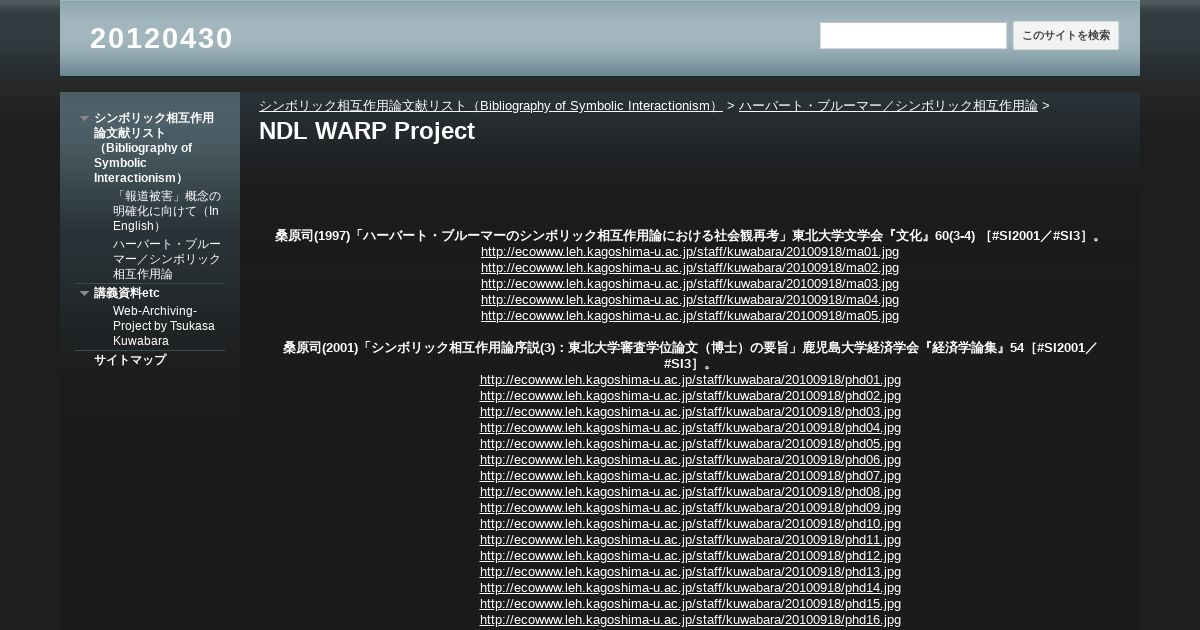Open the phd05.jpg link
Screen dimensions: 1200x630
[x=690, y=444]
